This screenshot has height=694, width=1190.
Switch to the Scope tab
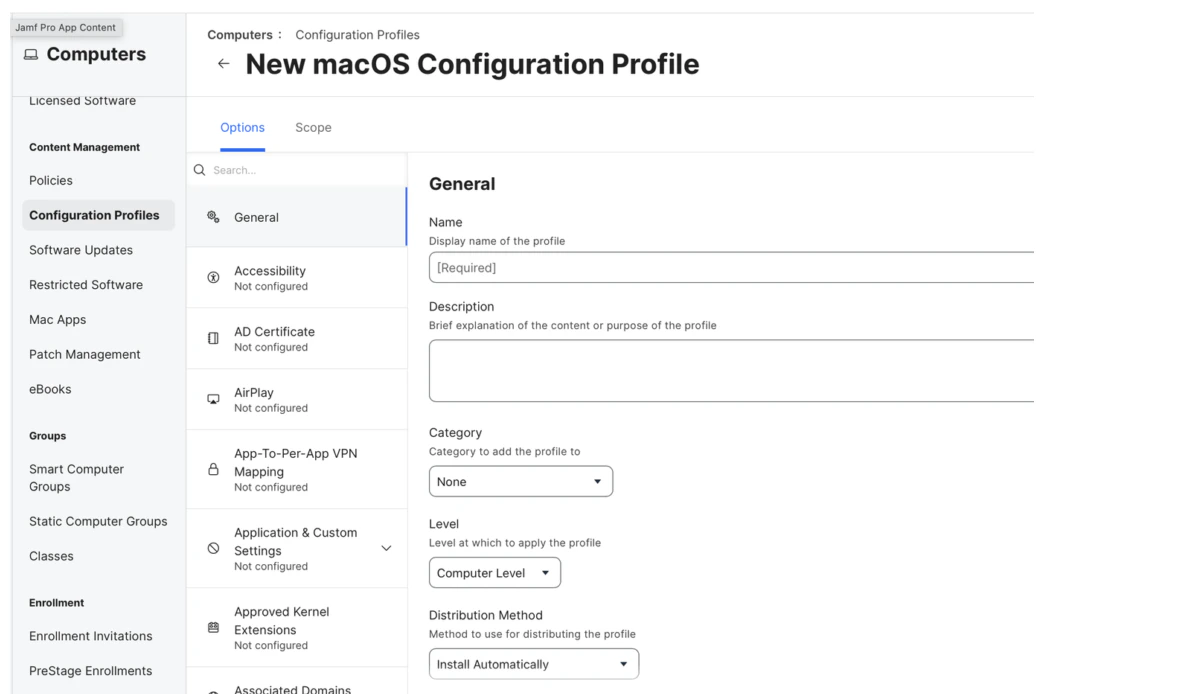(x=313, y=128)
